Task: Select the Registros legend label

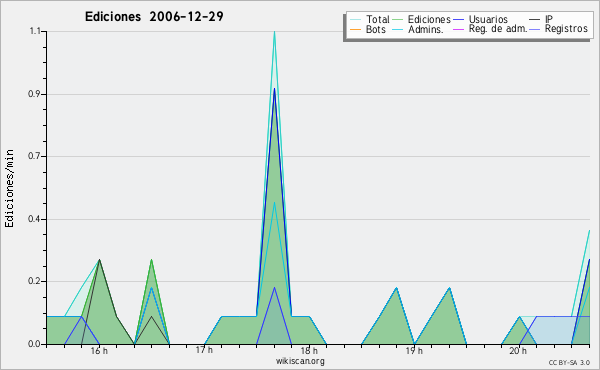Action: coord(566,29)
